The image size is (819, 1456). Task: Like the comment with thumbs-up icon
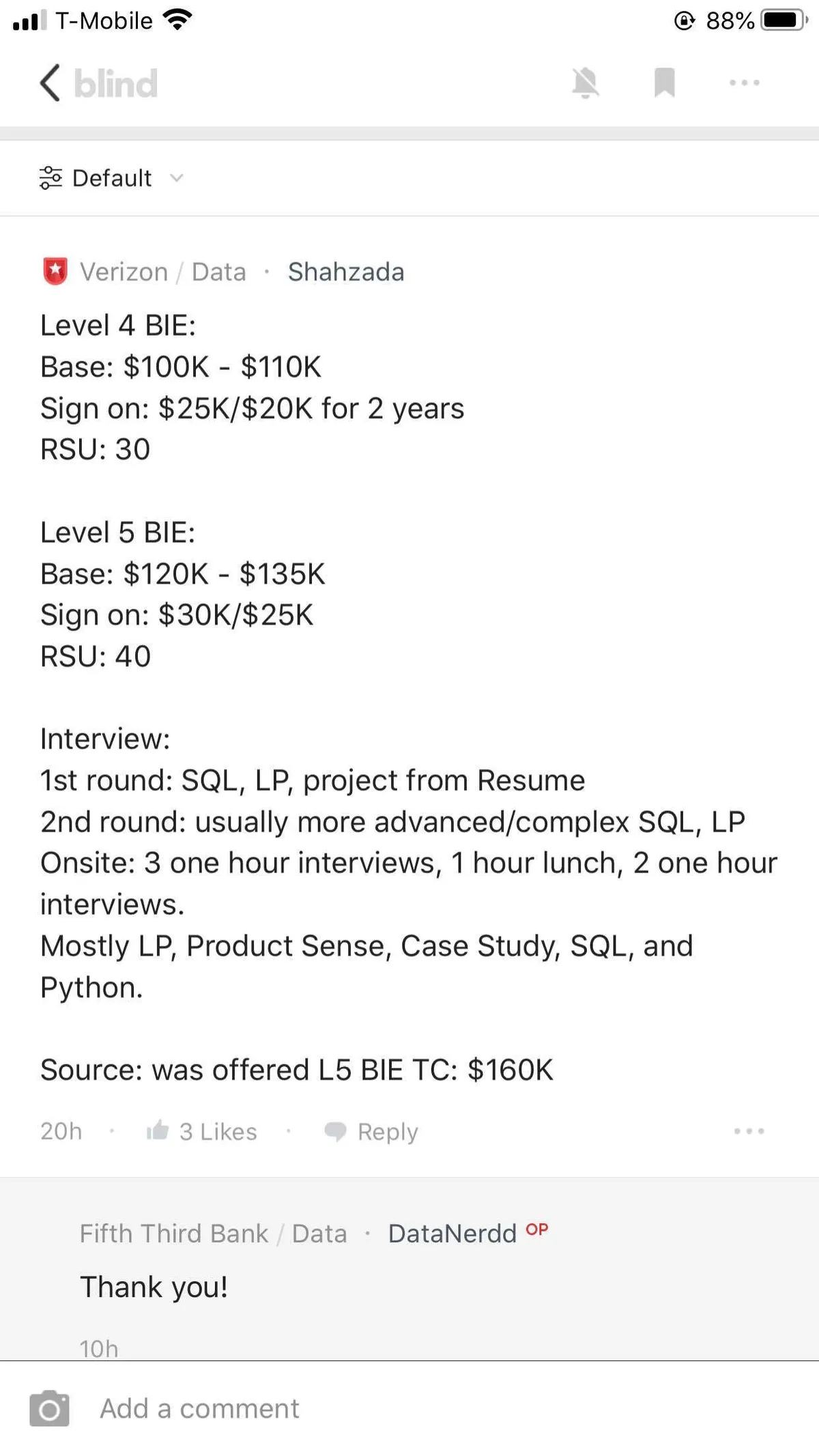(x=158, y=1130)
